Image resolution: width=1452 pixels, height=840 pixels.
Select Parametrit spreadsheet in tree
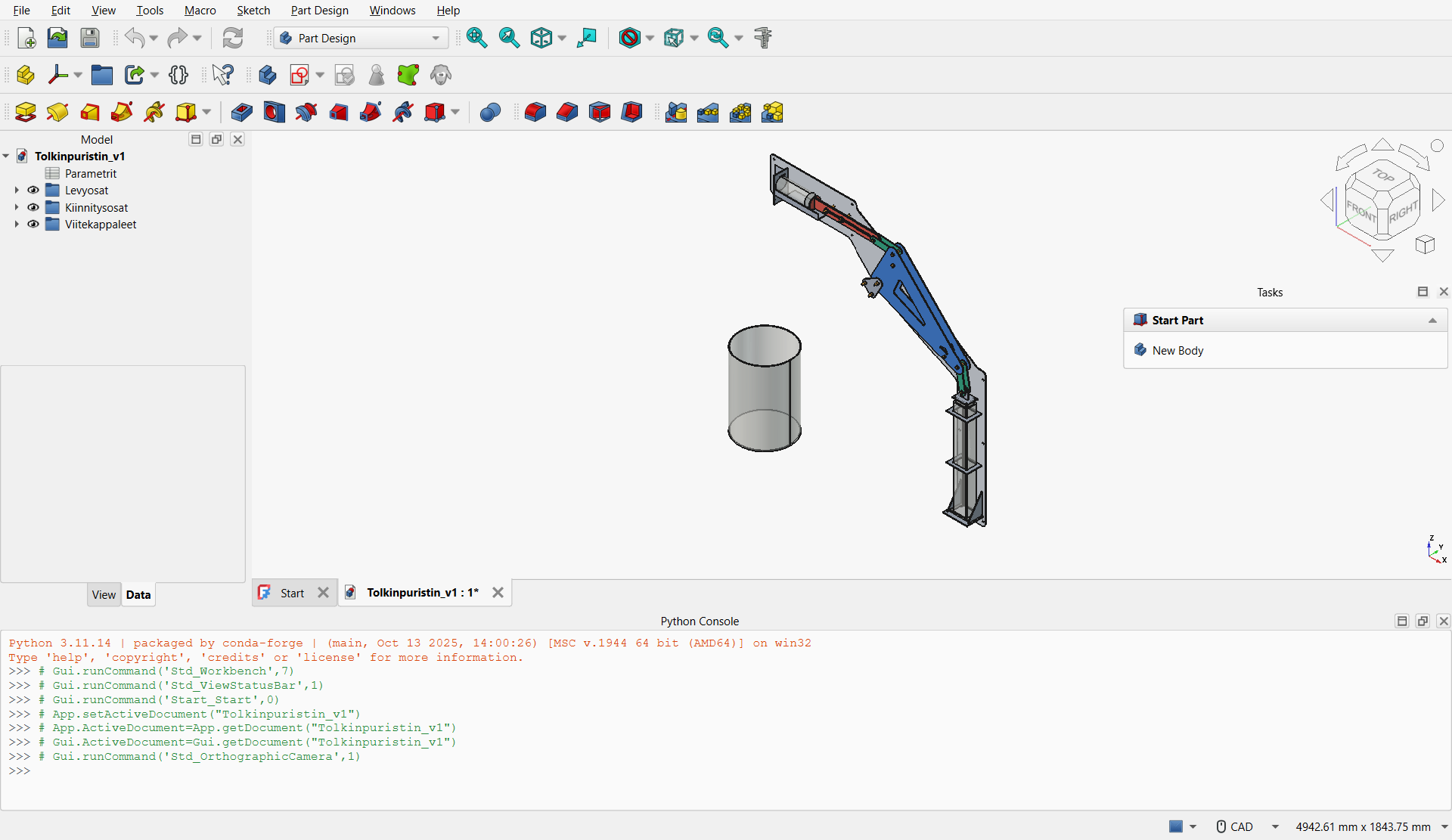pos(91,174)
